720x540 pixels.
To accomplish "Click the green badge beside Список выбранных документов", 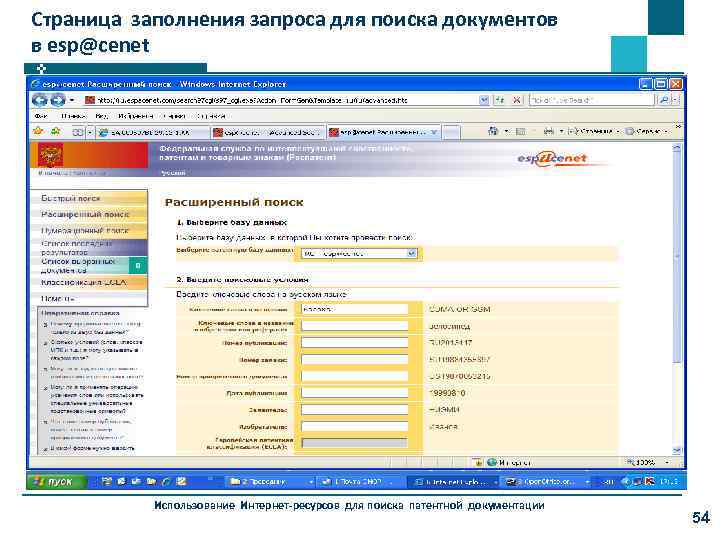I will [x=138, y=265].
